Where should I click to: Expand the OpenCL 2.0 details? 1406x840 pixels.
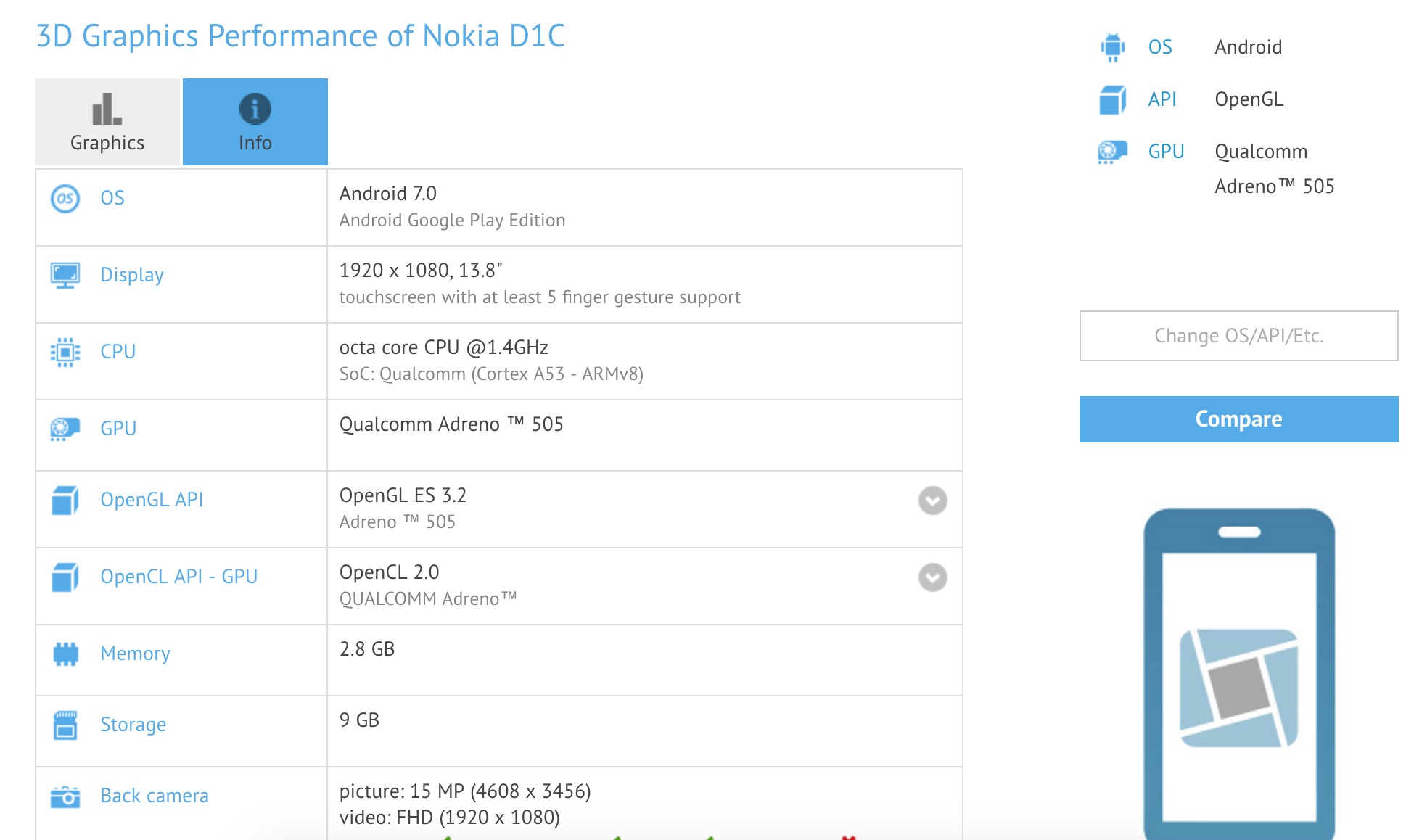coord(933,578)
